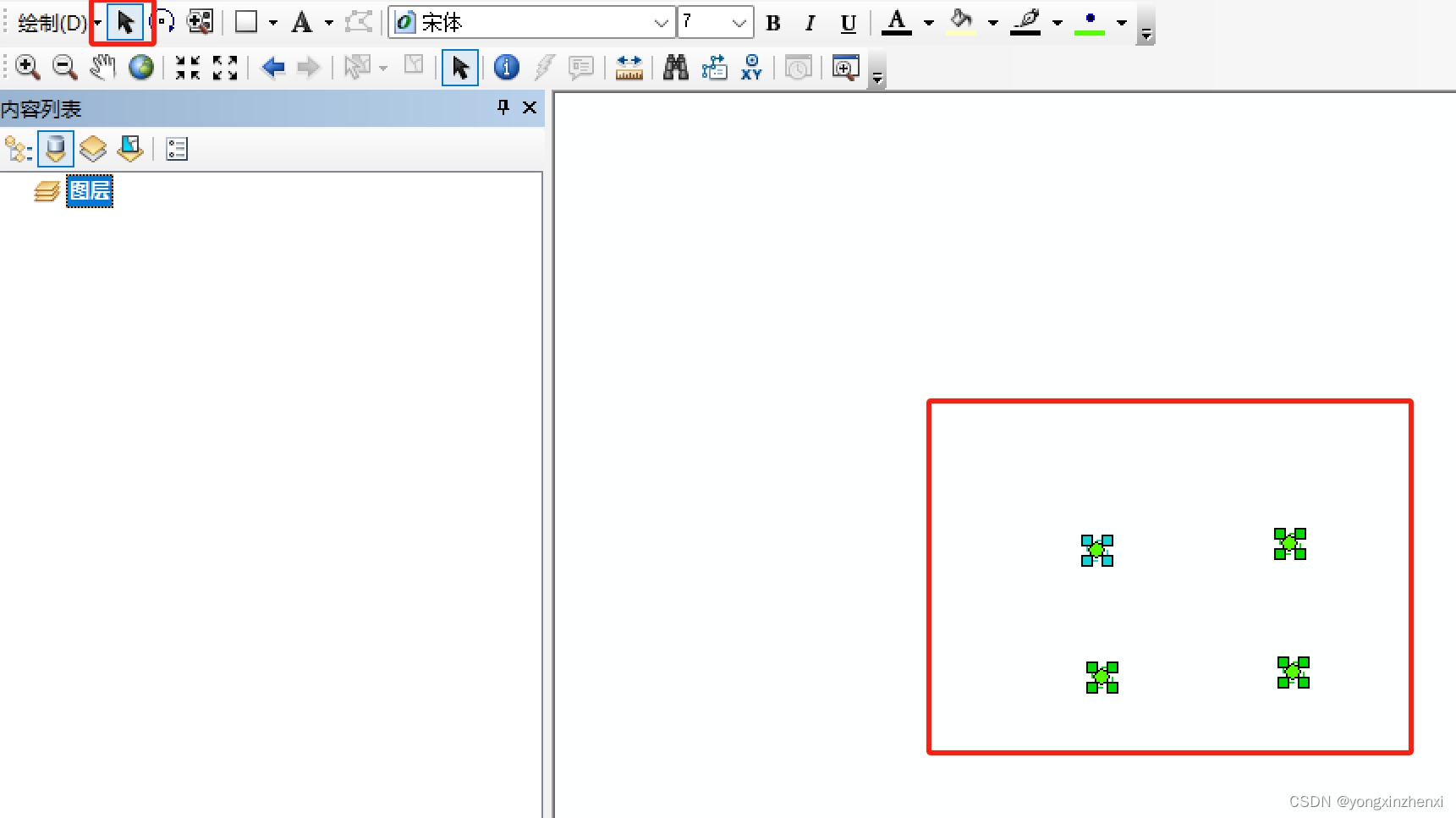Pin the 内容列表 panel
Screen dimensions: 1456x818
(x=503, y=107)
